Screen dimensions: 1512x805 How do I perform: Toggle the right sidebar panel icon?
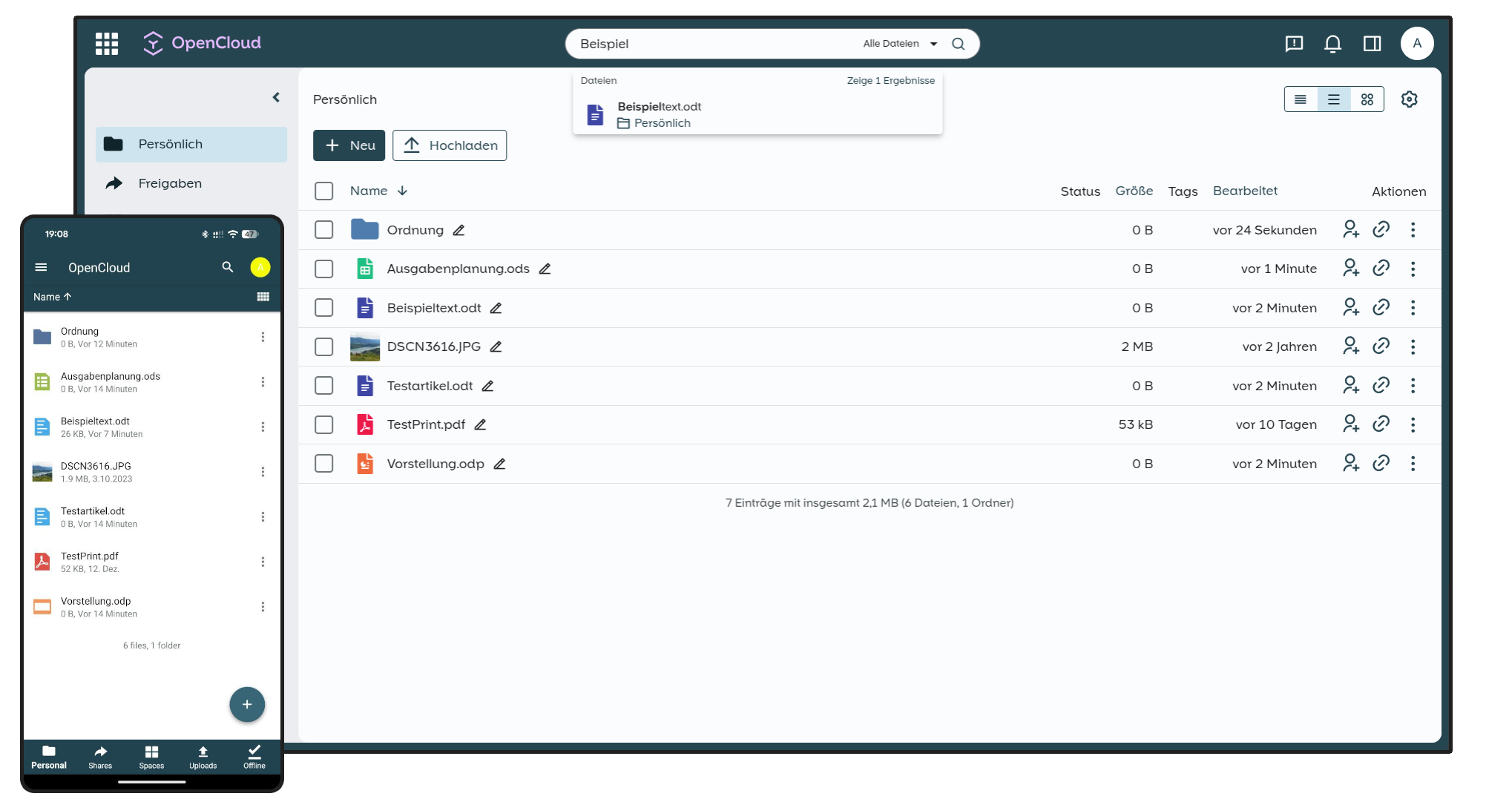point(1372,44)
